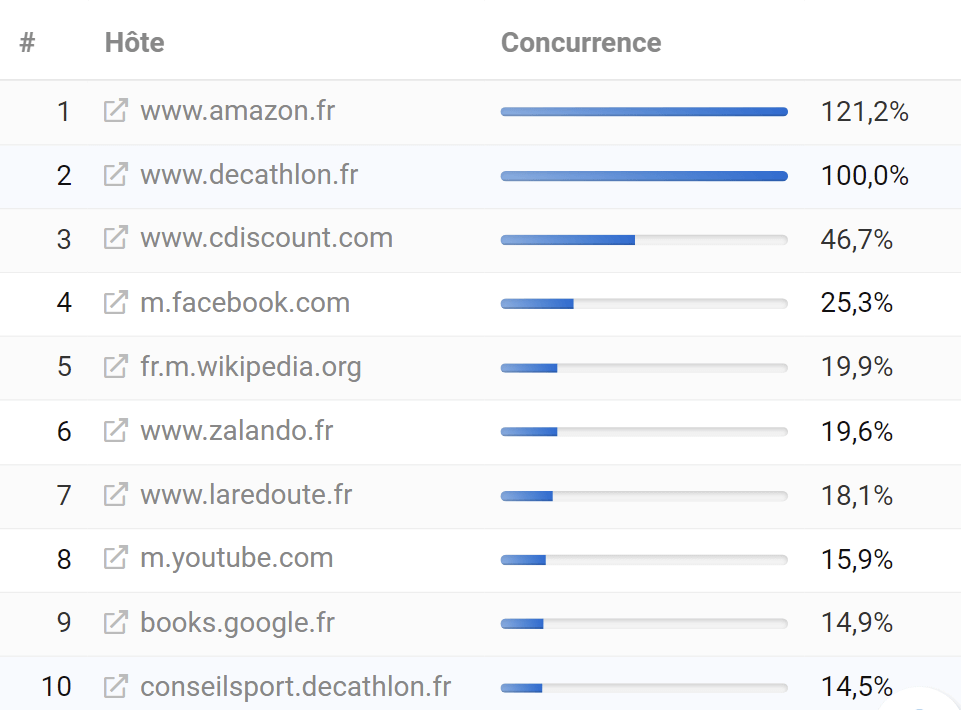
Task: Click external link icon beside www.cdiscount.com
Action: (x=116, y=238)
